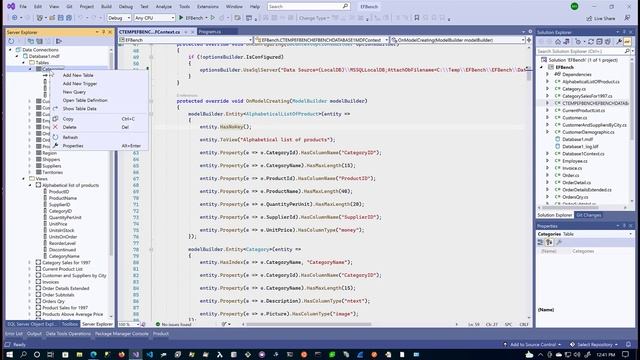
Task: Click the split editor icon above the vertical scrollbar
Action: click(529, 40)
